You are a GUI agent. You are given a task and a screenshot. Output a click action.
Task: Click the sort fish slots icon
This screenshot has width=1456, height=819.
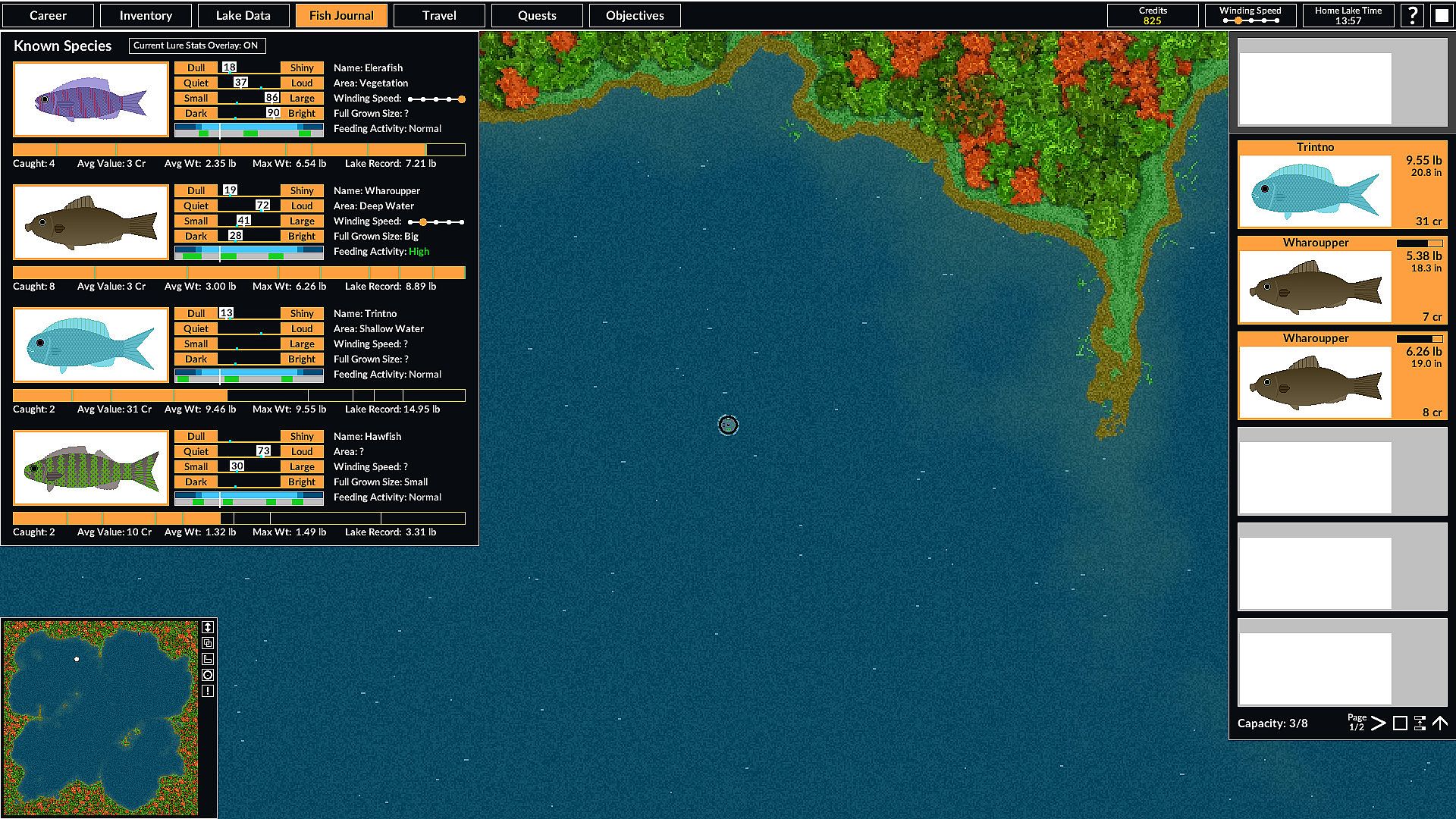pos(1420,723)
